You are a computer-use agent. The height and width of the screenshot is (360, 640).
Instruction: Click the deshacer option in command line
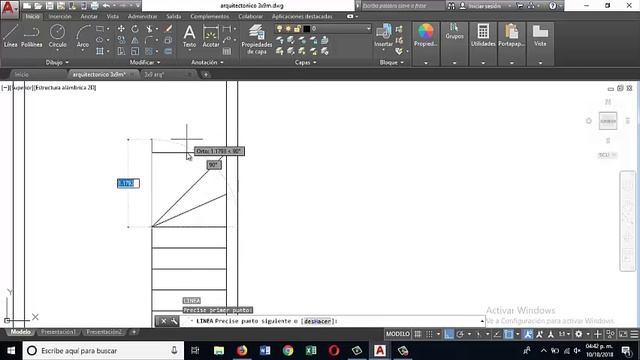pyautogui.click(x=317, y=321)
